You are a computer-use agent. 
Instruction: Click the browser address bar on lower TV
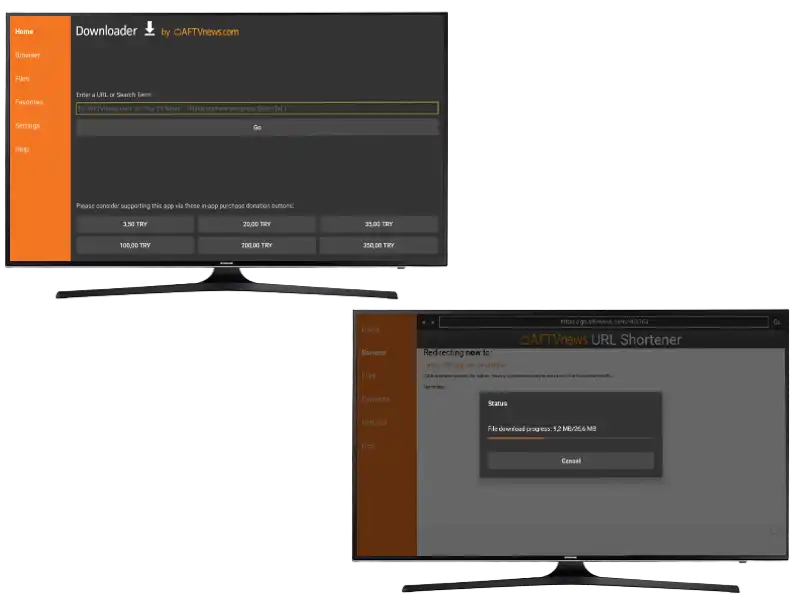(604, 322)
